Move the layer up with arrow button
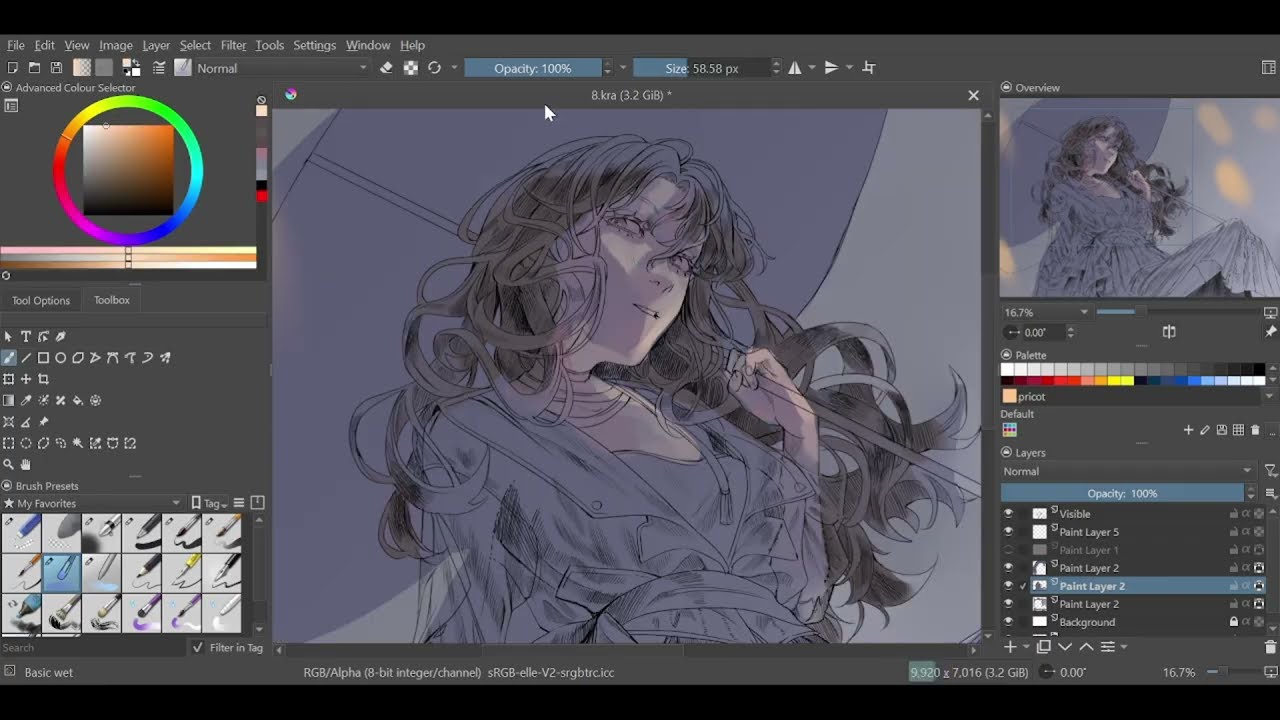 pyautogui.click(x=1086, y=647)
